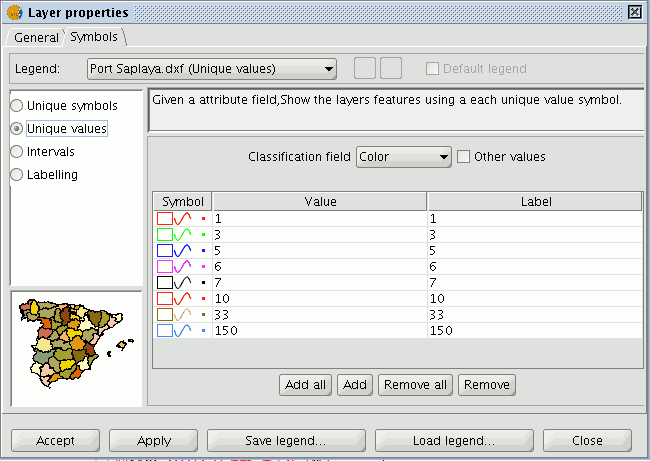Click the red symbol icon for value 1
Viewport: 650px width, 461px height.
[182, 218]
